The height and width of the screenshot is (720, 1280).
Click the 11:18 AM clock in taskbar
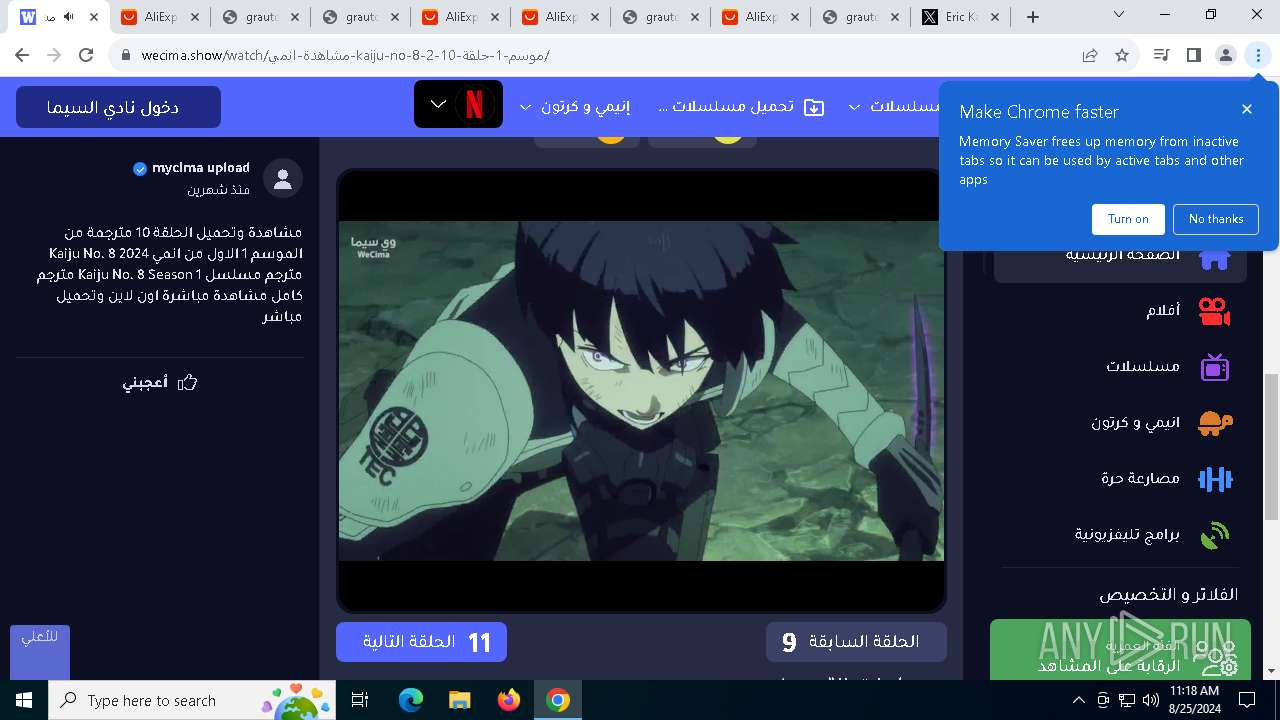click(1194, 691)
